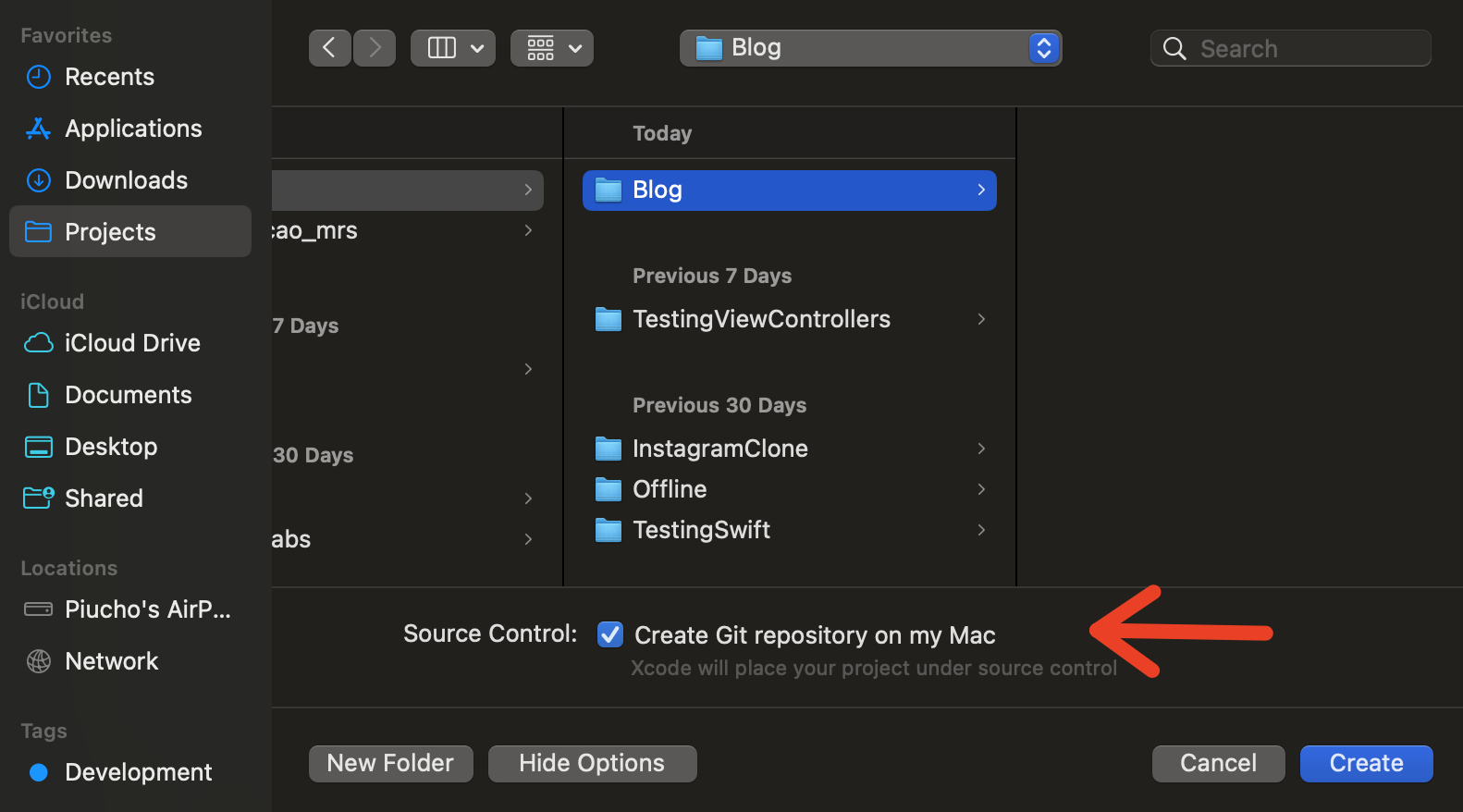Select the TestingSwift folder
This screenshot has width=1463, height=812.
point(790,530)
